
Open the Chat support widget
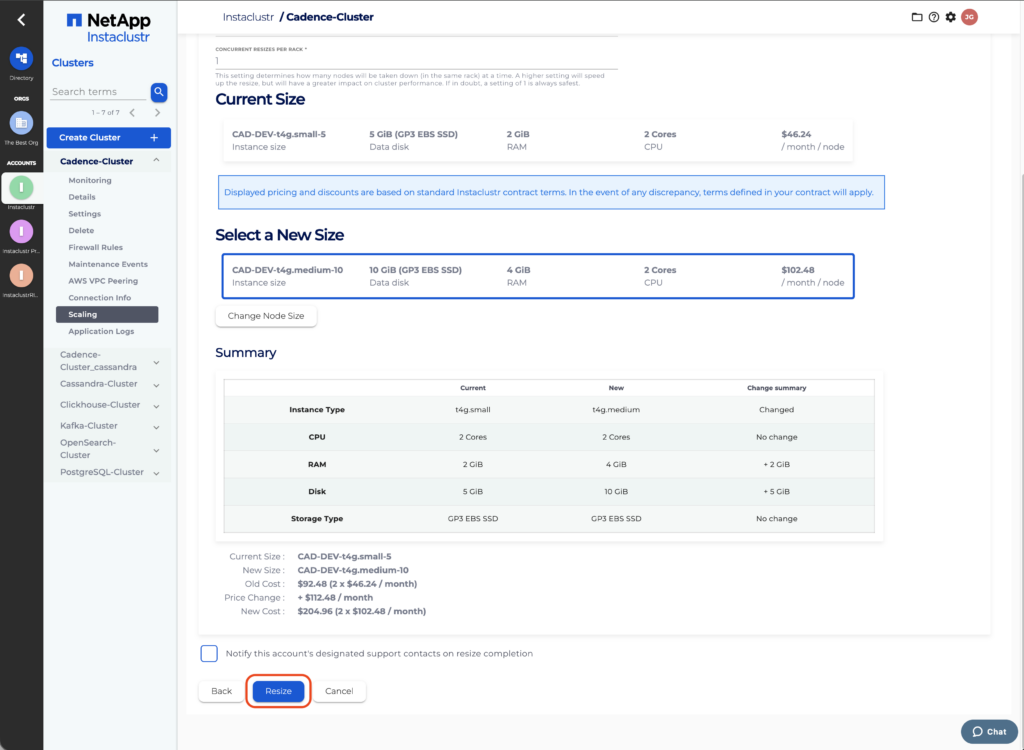point(989,731)
